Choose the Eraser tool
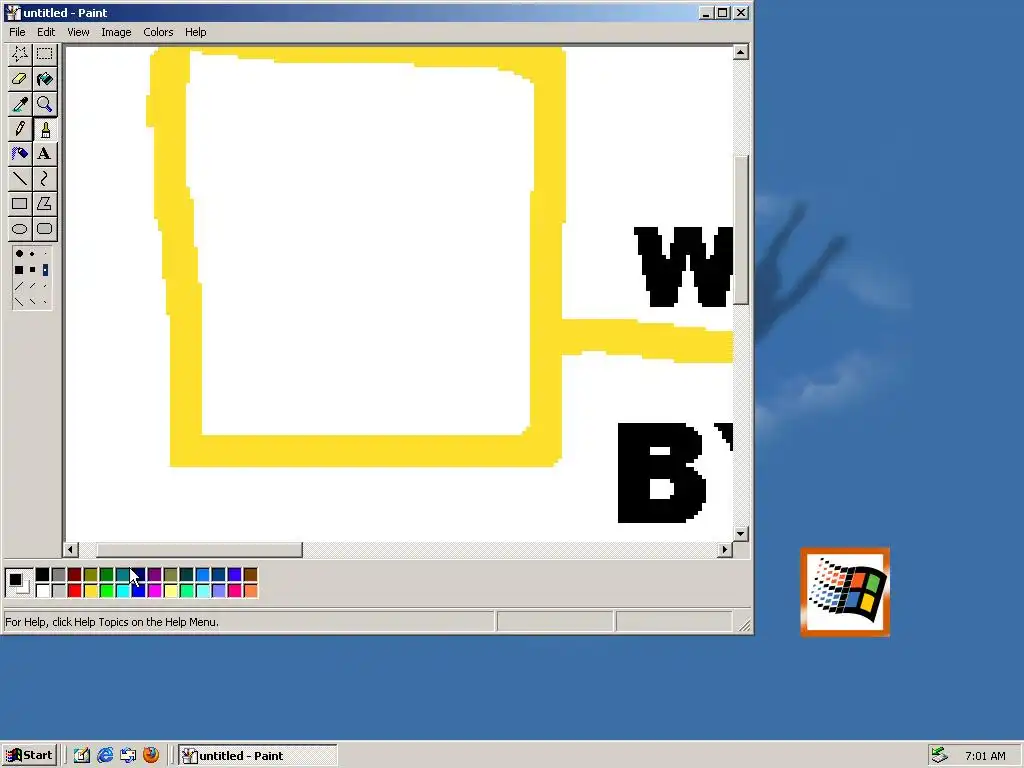Image resolution: width=1024 pixels, height=768 pixels. coord(20,79)
